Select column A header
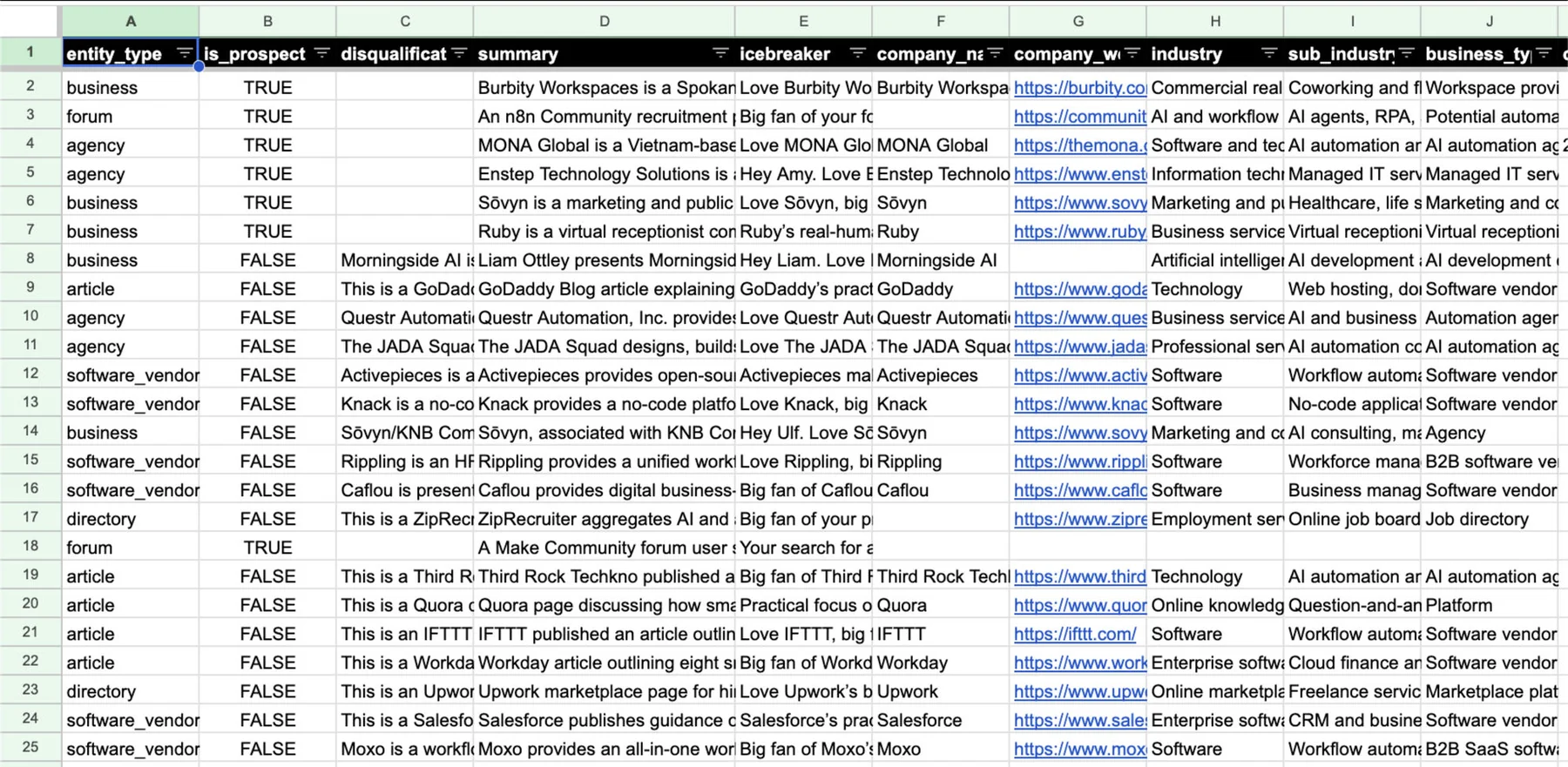Viewport: 1568px width, 767px height. coord(131,21)
